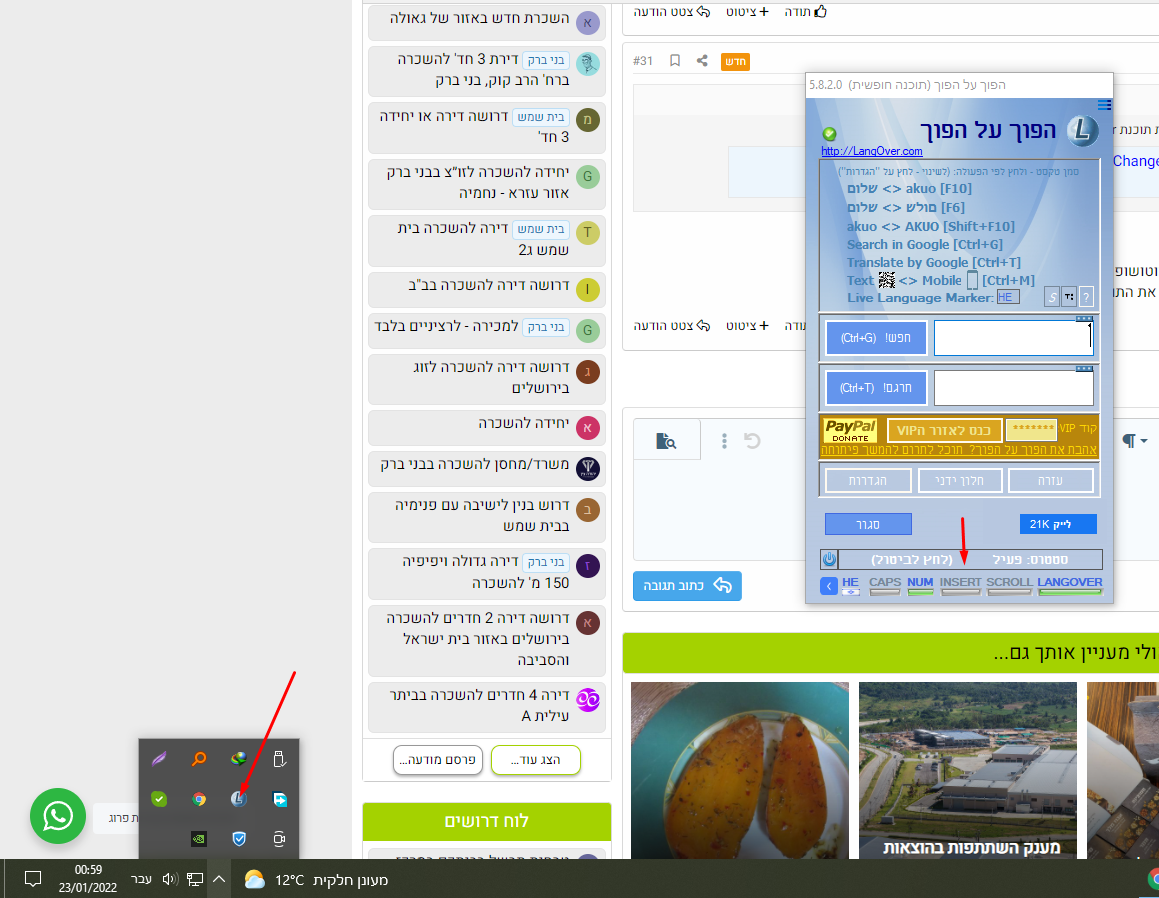Click the editor undo arrow icon
The image size is (1159, 898).
click(x=752, y=441)
